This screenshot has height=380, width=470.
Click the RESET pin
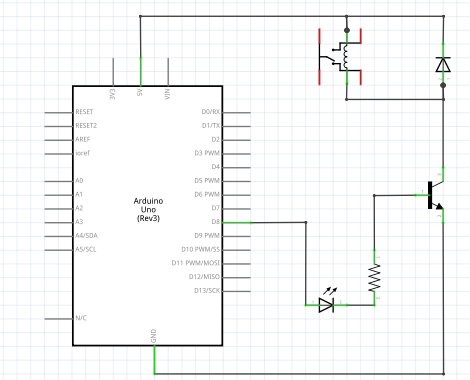pos(59,112)
